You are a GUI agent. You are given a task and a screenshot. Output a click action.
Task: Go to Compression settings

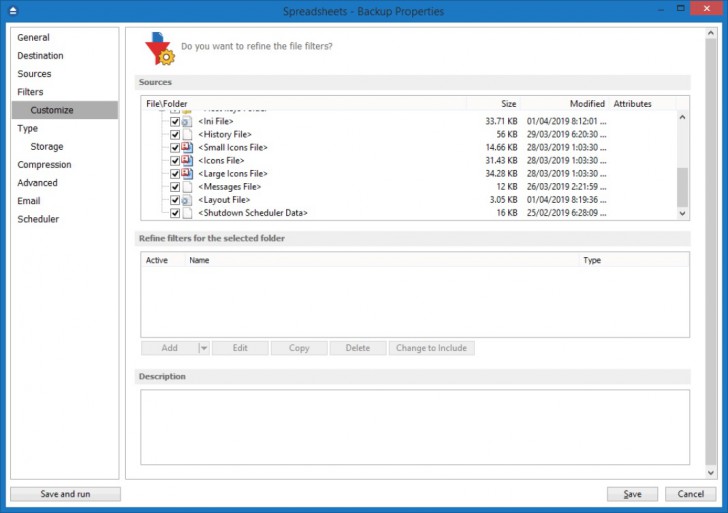point(45,165)
